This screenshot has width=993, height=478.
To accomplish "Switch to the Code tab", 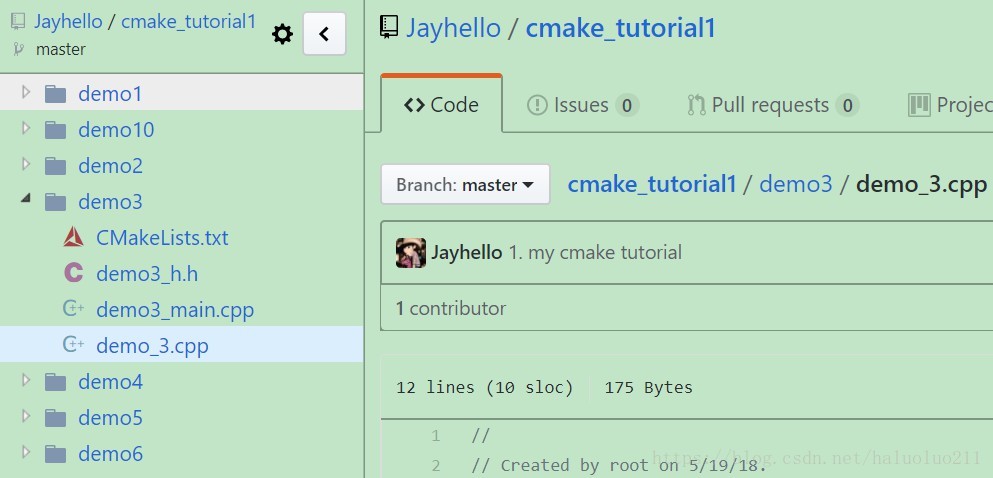I will [x=441, y=104].
